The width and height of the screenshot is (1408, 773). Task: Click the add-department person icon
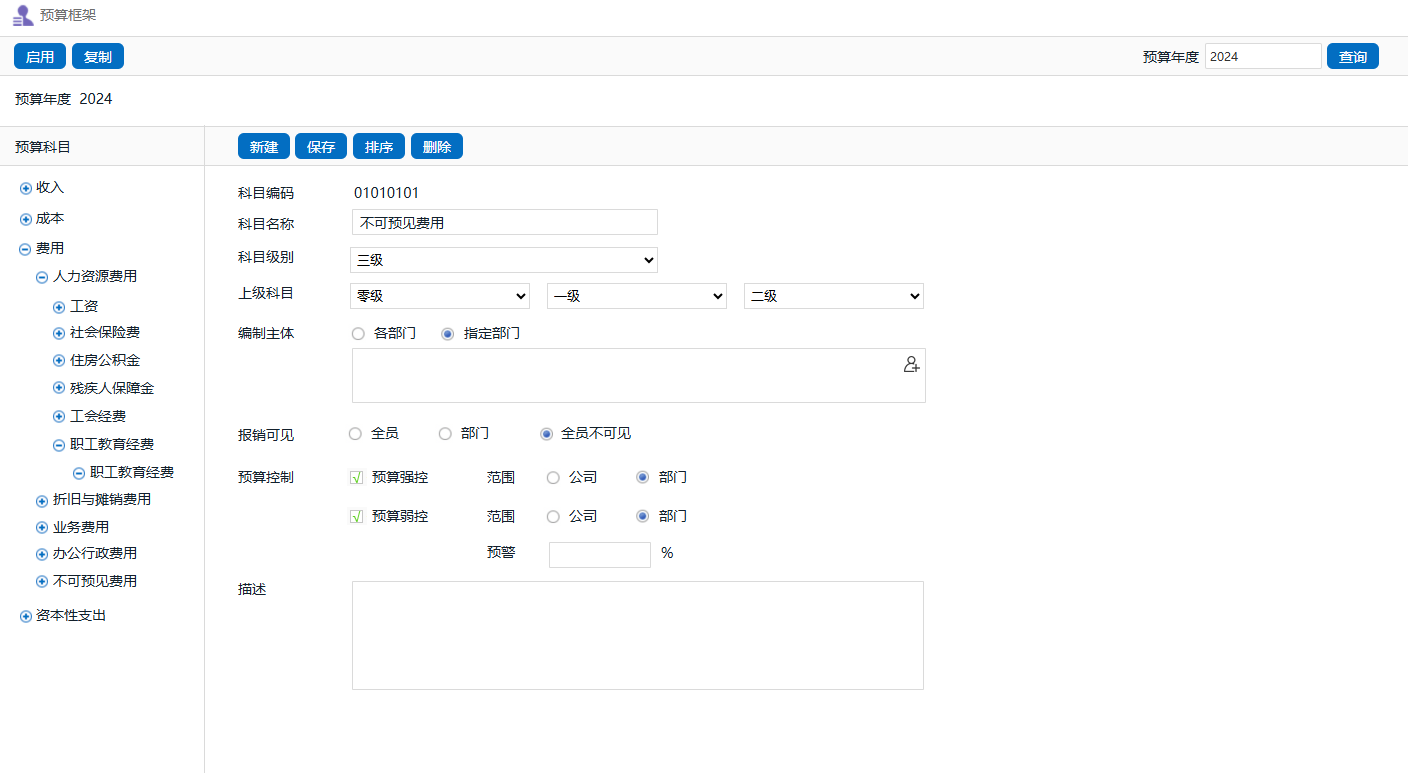[911, 365]
